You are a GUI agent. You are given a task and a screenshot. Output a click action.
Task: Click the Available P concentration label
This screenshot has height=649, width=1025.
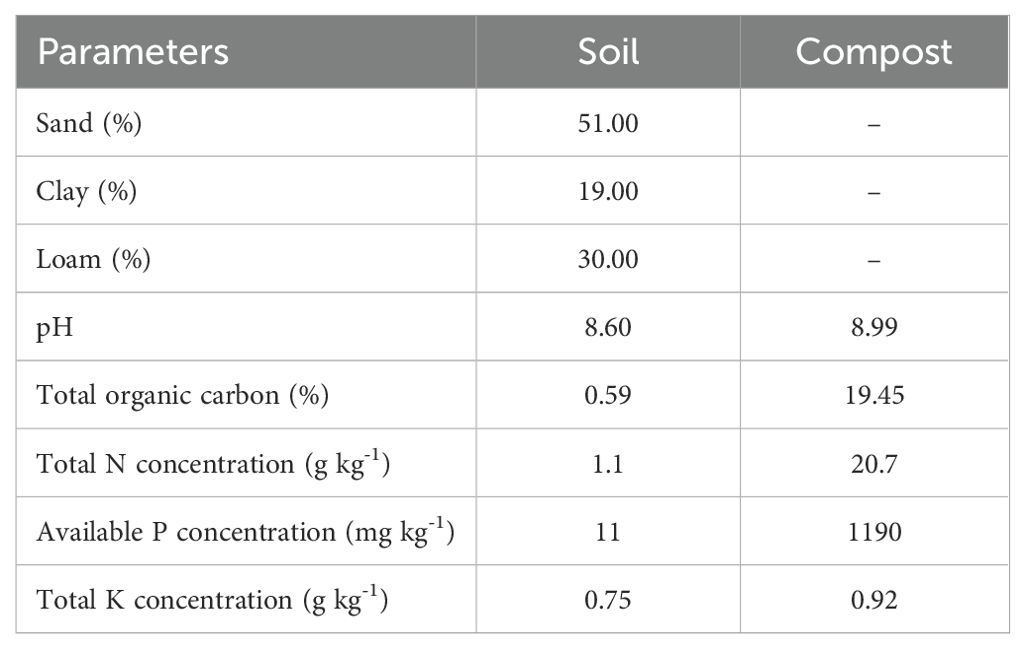tap(246, 531)
